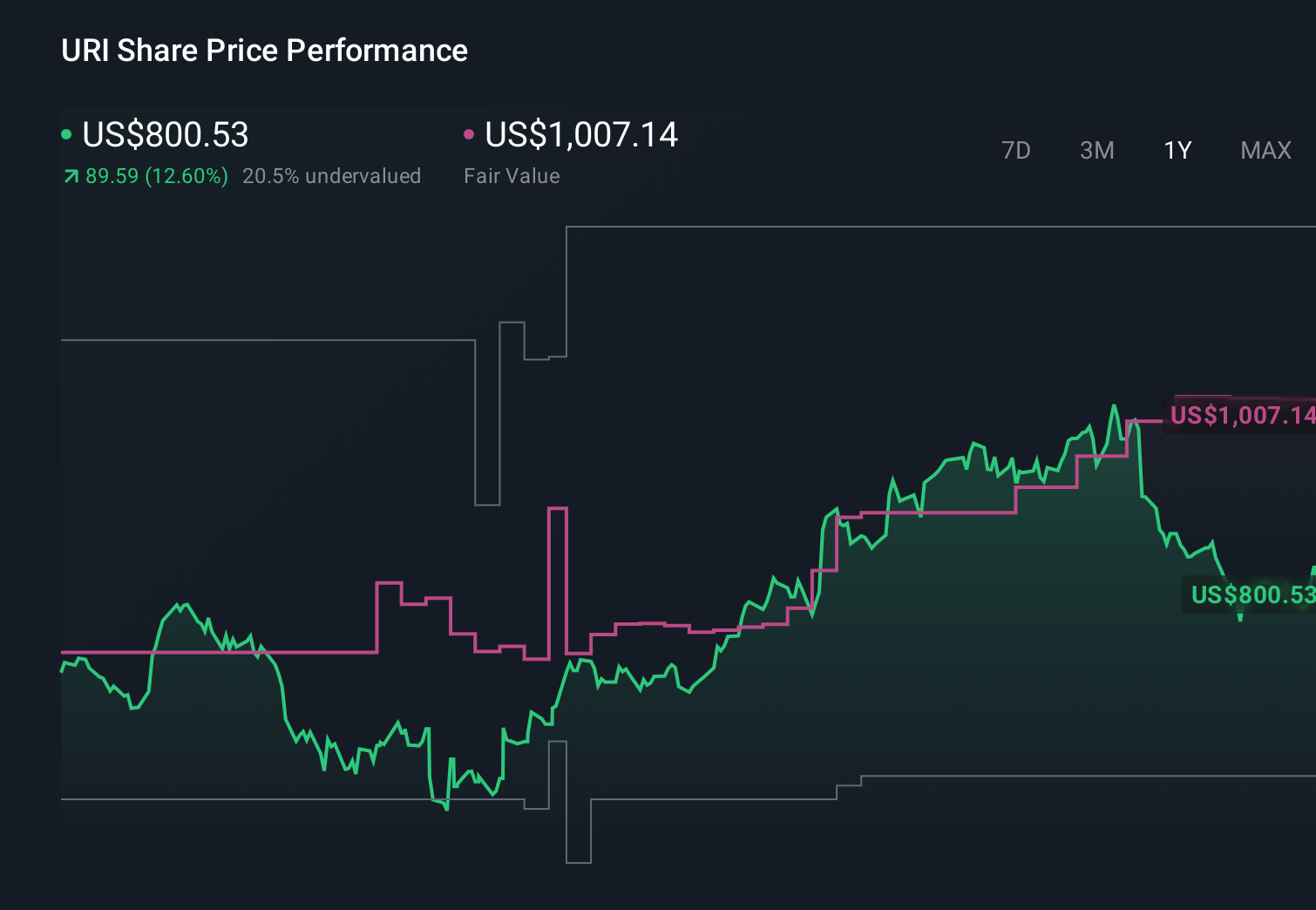Click the US$800.53 price tag on chart

pos(1252,596)
